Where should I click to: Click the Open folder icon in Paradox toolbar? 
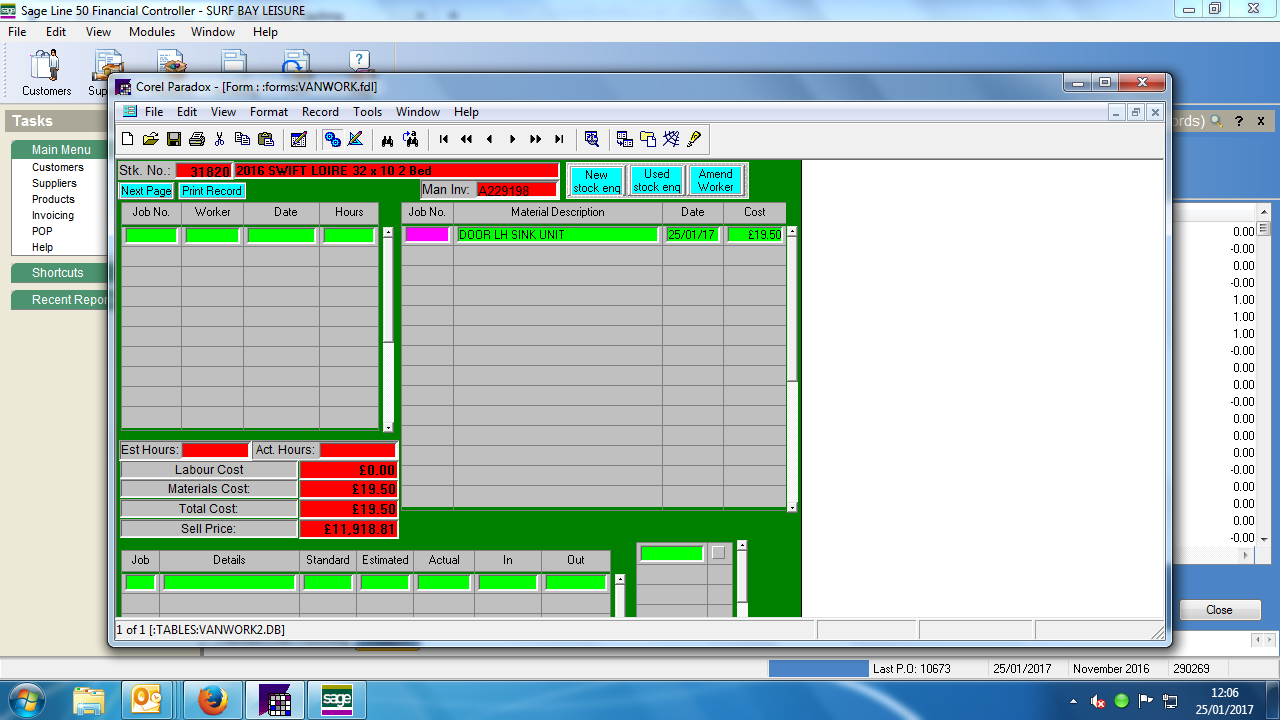(150, 139)
